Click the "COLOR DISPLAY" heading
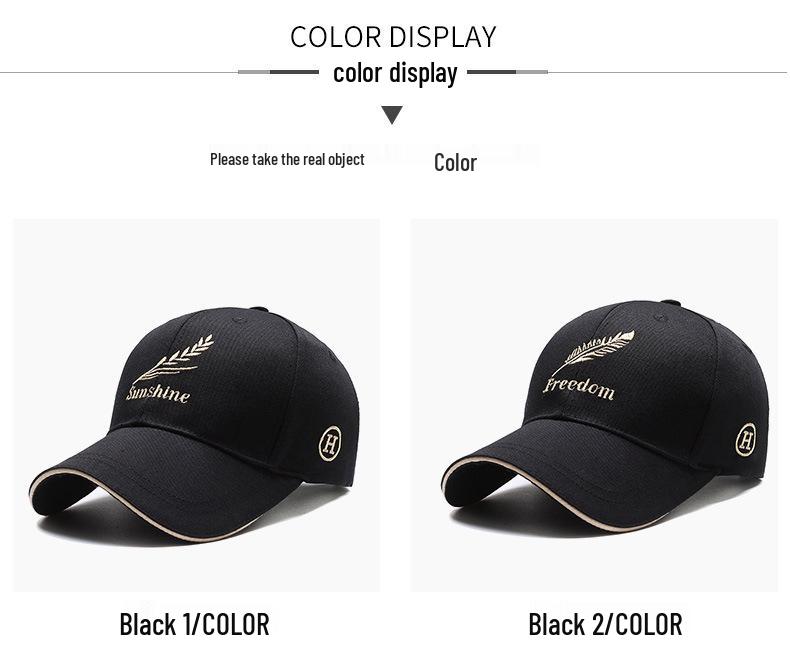This screenshot has width=790, height=649. click(x=393, y=37)
